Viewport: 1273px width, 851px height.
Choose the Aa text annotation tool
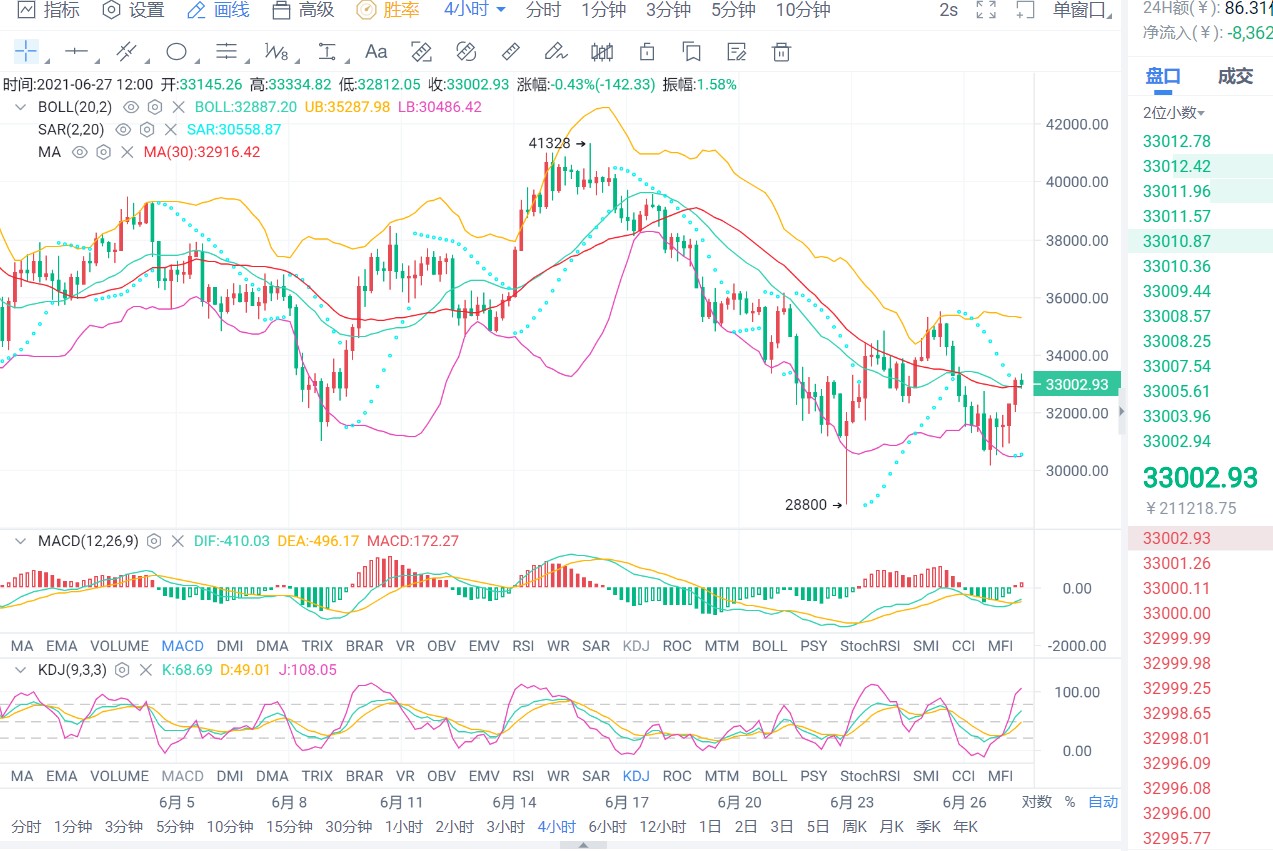click(x=376, y=52)
